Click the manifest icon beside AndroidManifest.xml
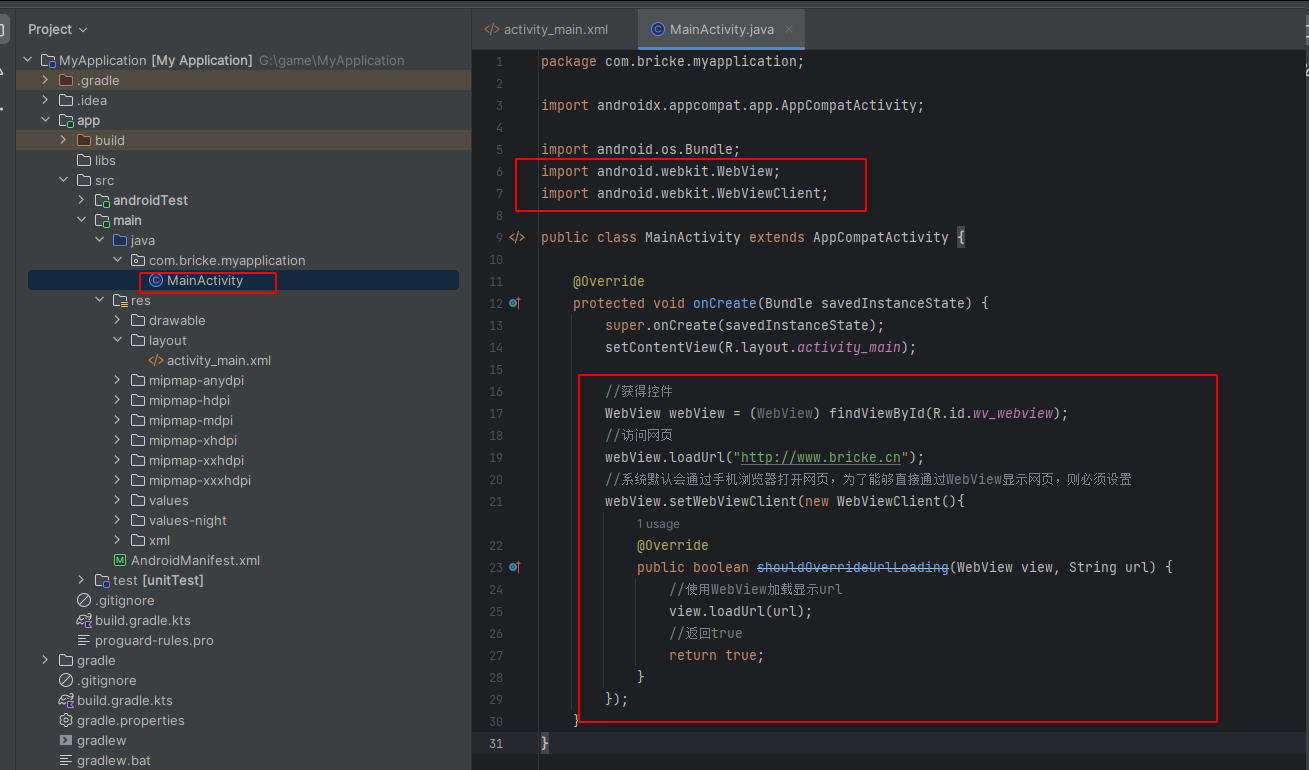The image size is (1309, 770). 120,560
